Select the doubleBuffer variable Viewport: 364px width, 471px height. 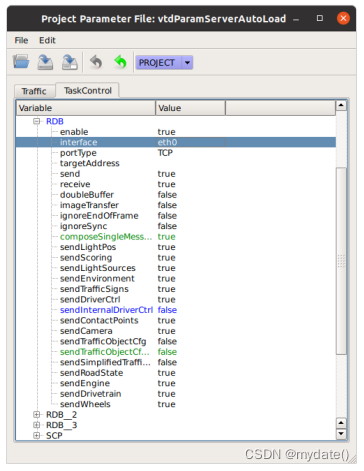click(x=87, y=195)
